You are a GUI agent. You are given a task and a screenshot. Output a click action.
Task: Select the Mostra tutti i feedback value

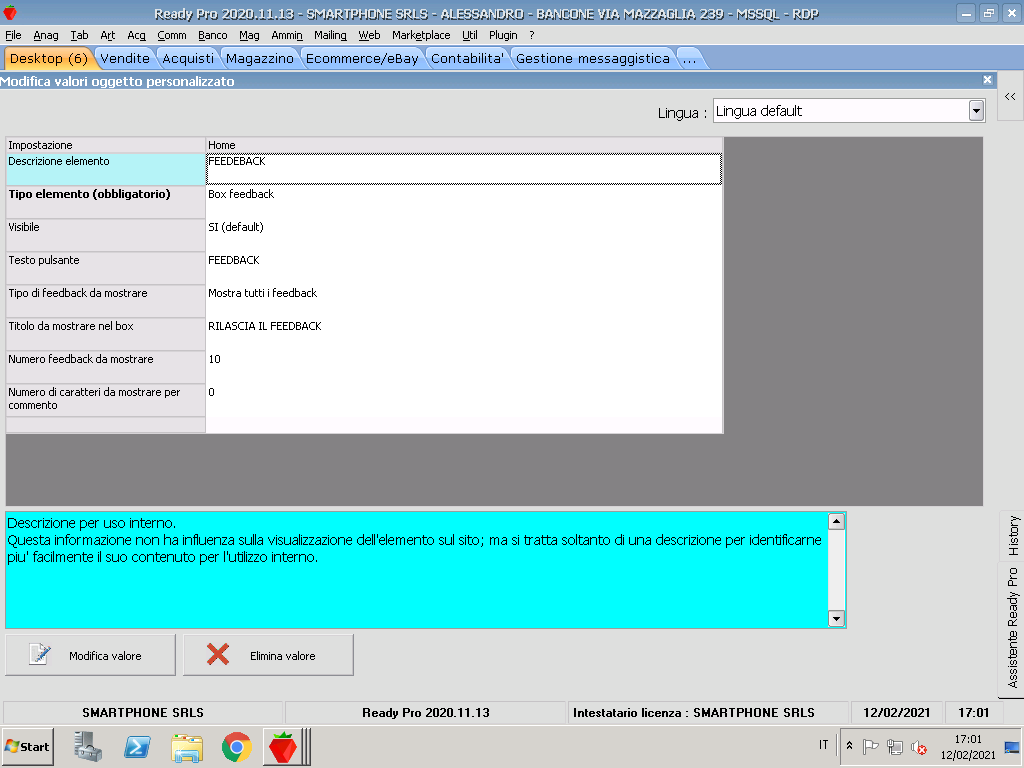point(464,301)
